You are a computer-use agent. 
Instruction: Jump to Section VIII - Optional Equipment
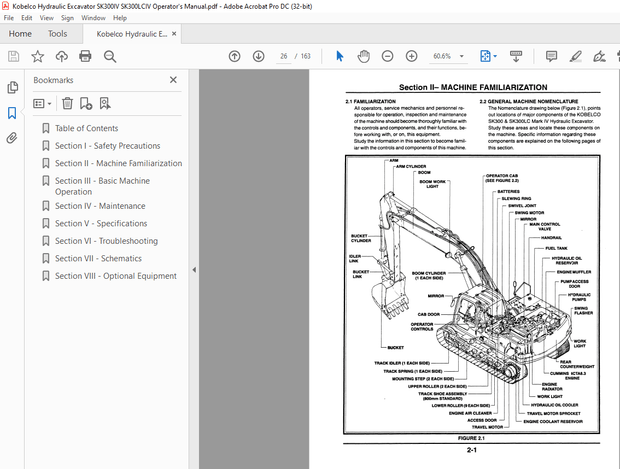[x=115, y=276]
